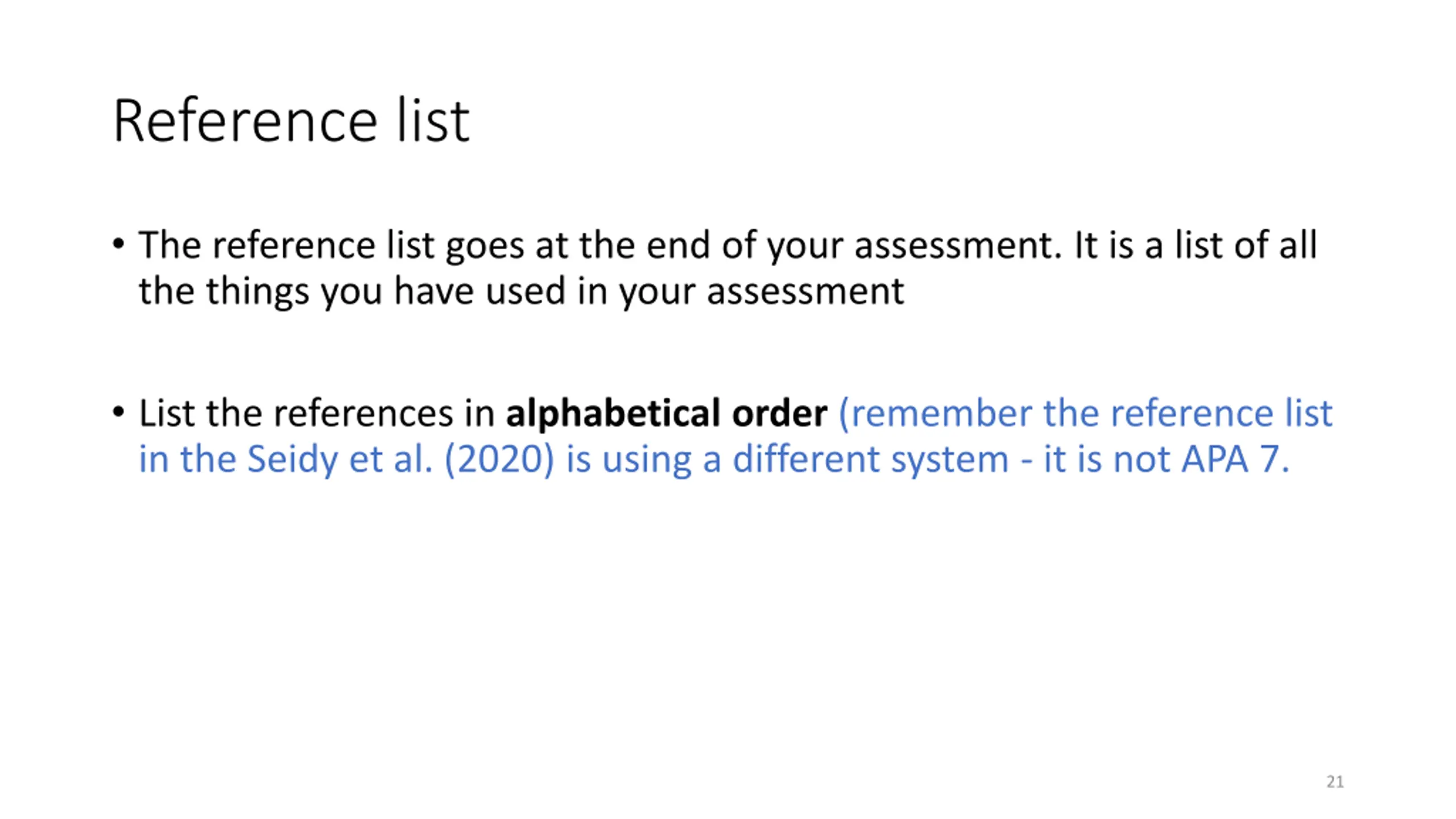
Task: Click the bold "alphabetical order" text
Action: coord(666,413)
